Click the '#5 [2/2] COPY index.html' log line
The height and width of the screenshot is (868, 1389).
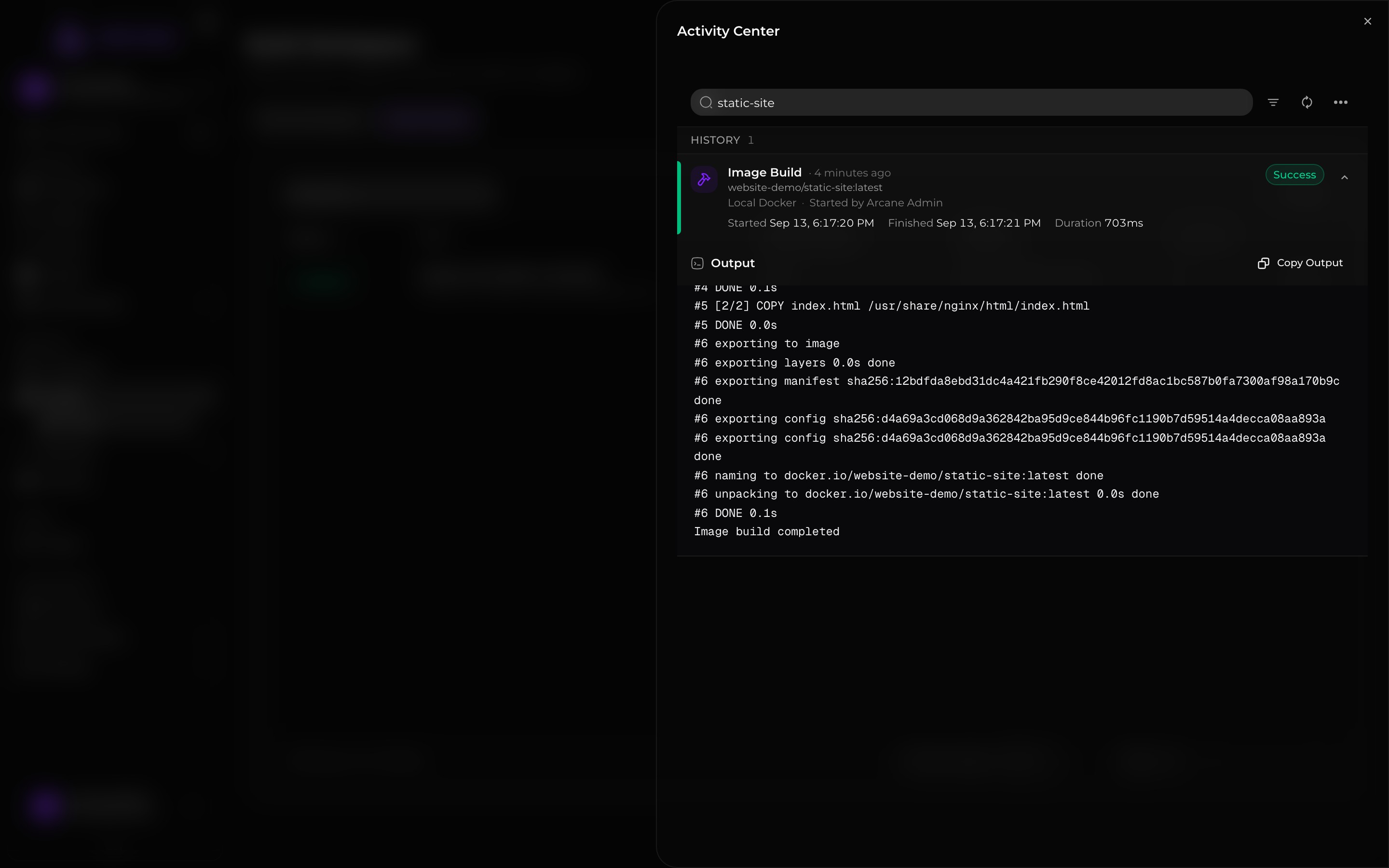click(x=891, y=306)
